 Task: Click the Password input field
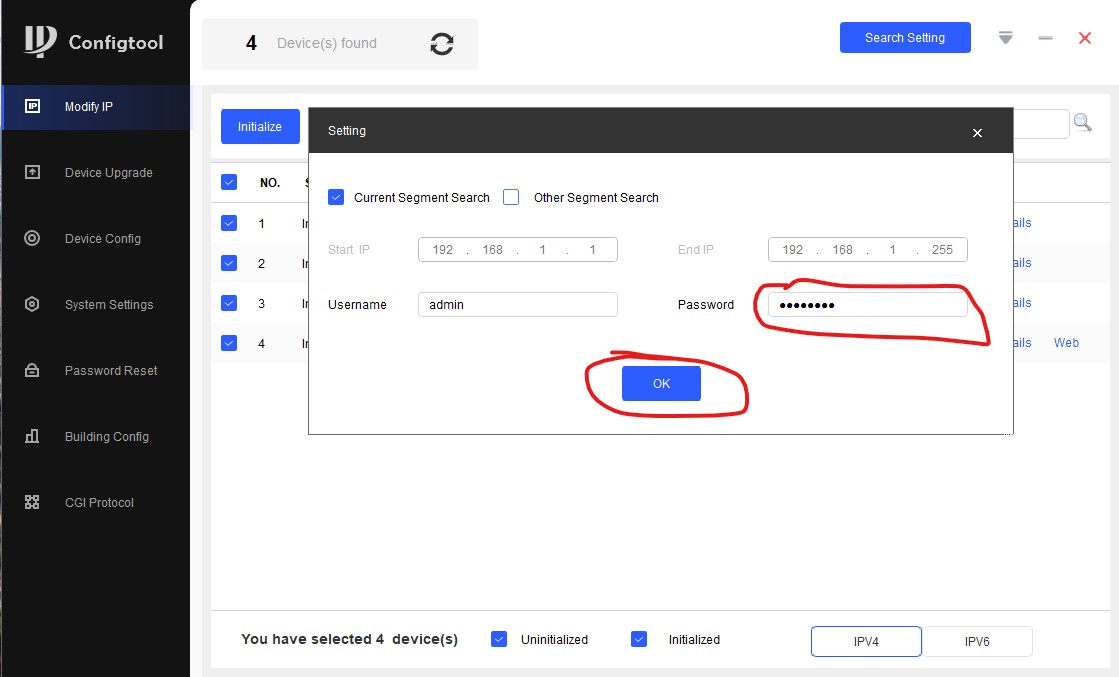coord(867,305)
